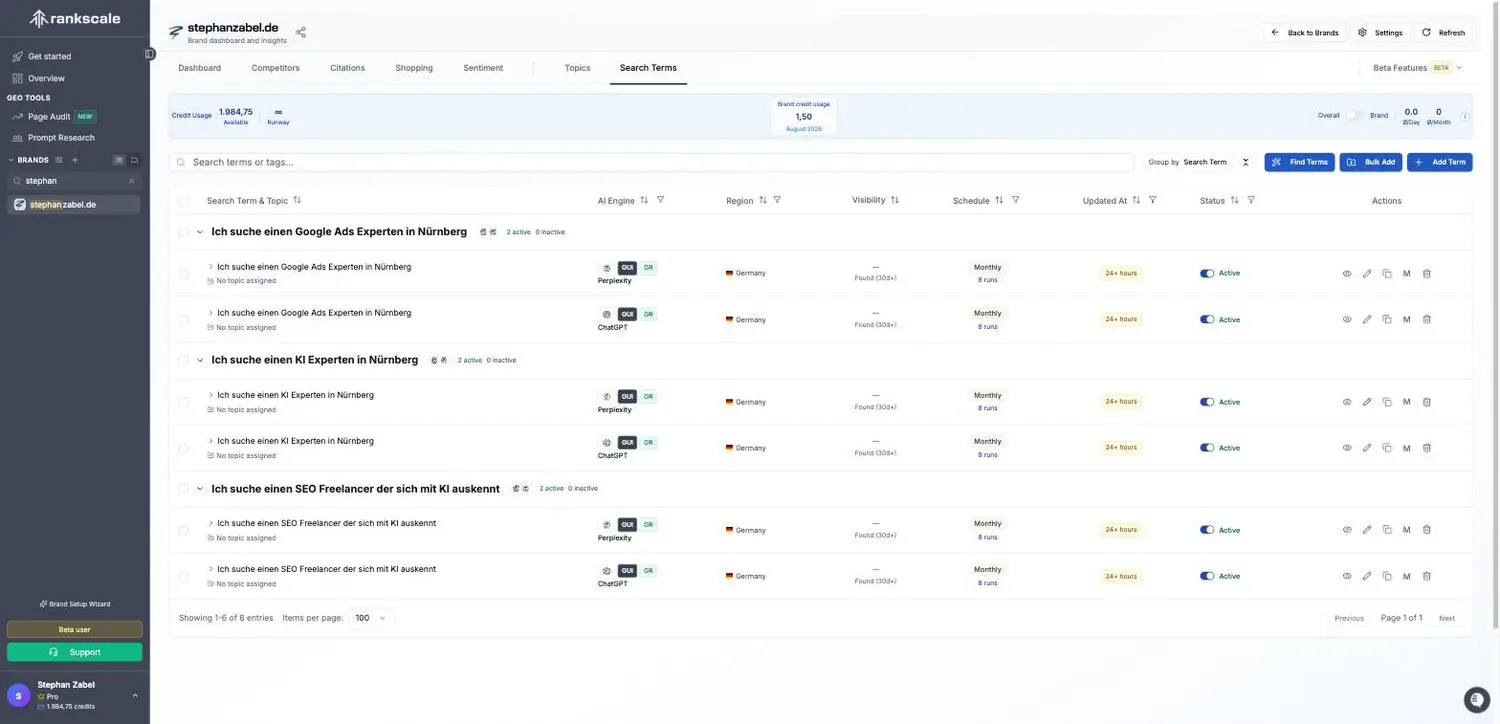
Task: Deactivate the Google Ads Experten ChatGPT term
Action: [1207, 319]
